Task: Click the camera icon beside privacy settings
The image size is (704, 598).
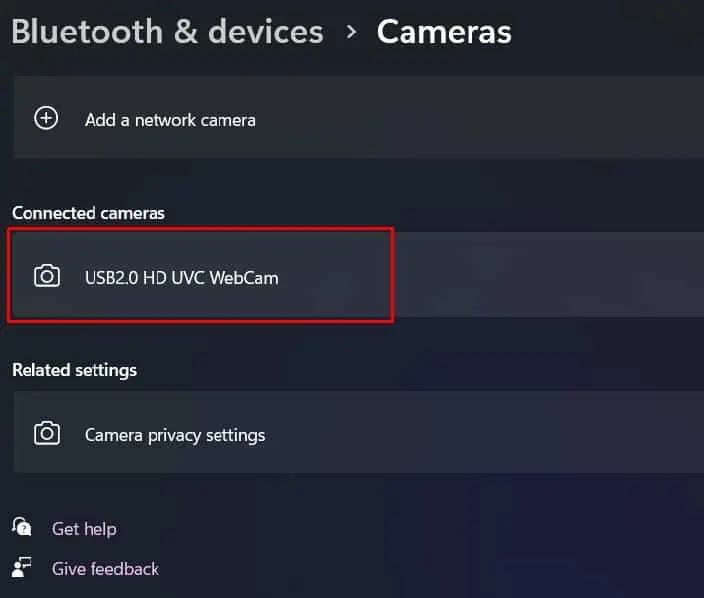Action: 47,433
